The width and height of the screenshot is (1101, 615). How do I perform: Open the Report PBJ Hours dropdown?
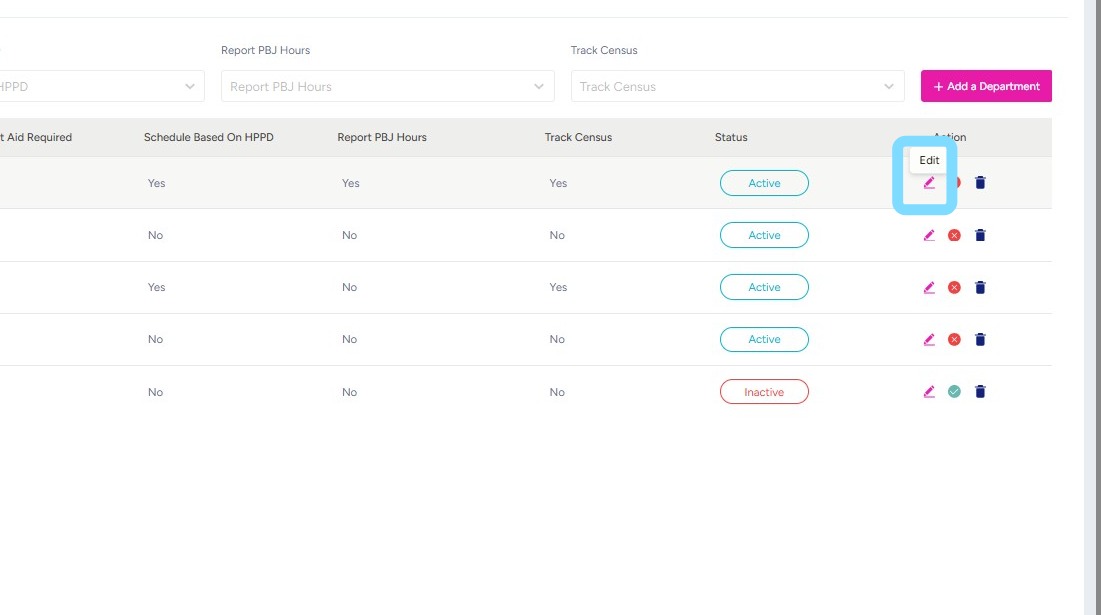[x=387, y=86]
